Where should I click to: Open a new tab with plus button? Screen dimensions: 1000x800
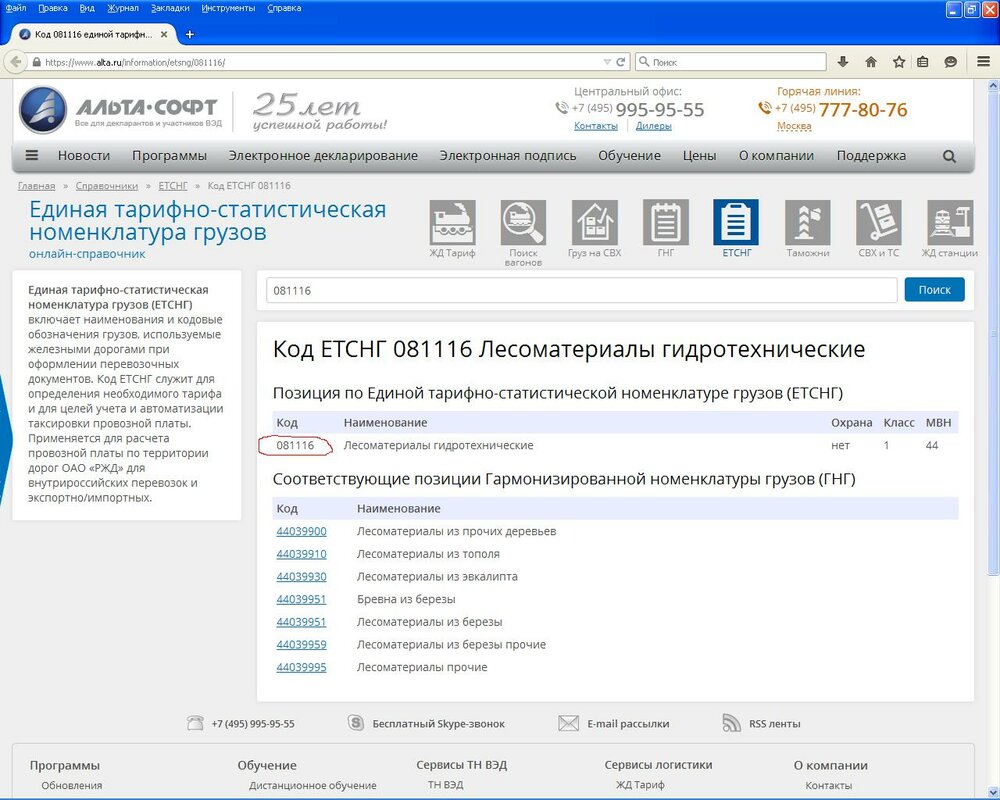pos(189,34)
